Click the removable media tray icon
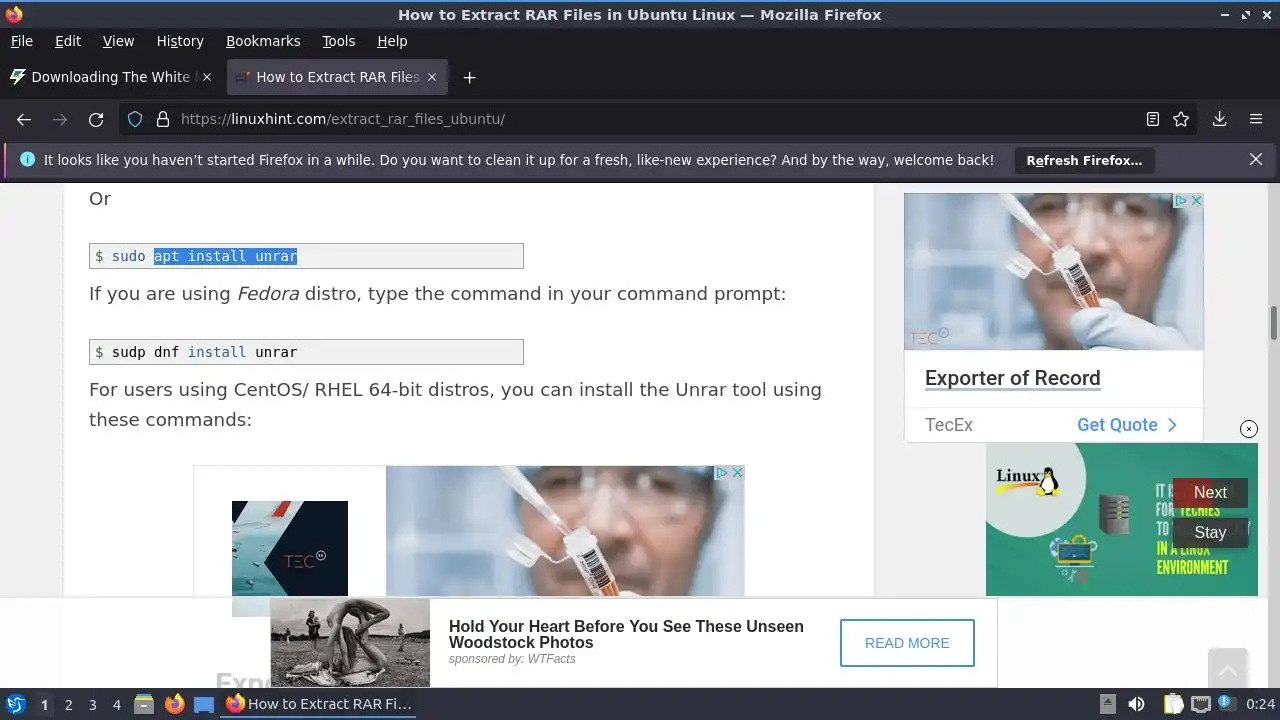This screenshot has height=720, width=1280. (x=1107, y=704)
